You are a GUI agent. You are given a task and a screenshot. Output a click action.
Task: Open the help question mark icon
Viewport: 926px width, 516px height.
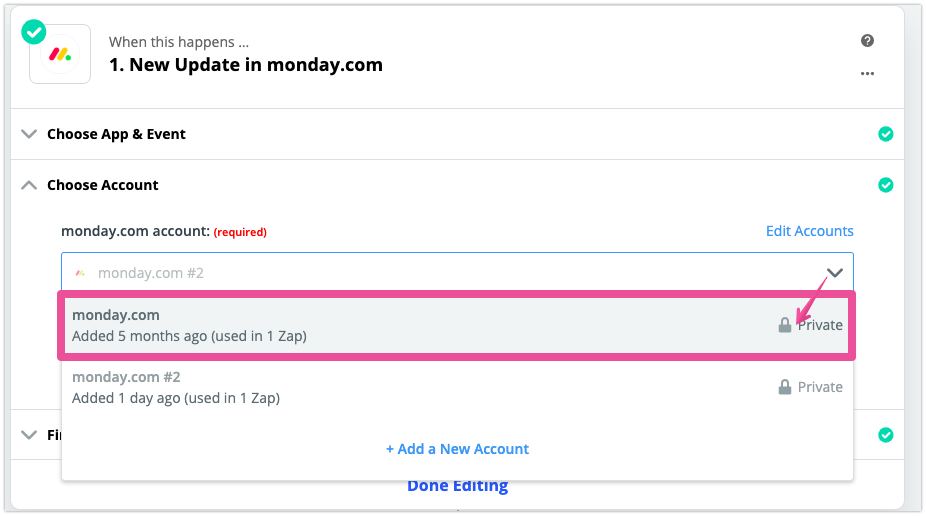[x=867, y=41]
